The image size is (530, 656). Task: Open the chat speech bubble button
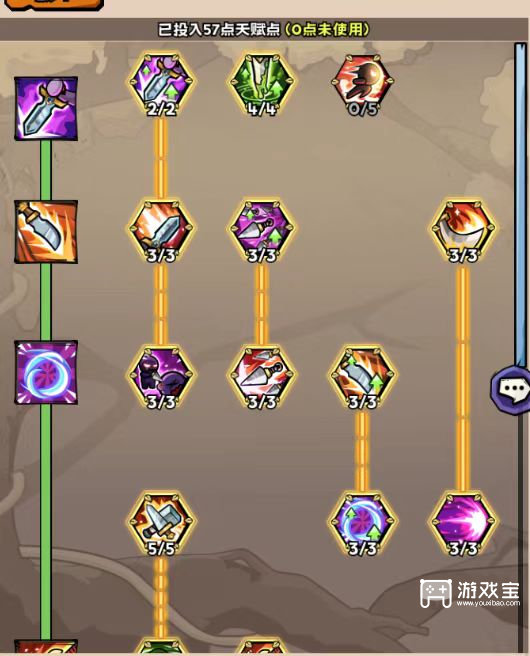click(511, 390)
